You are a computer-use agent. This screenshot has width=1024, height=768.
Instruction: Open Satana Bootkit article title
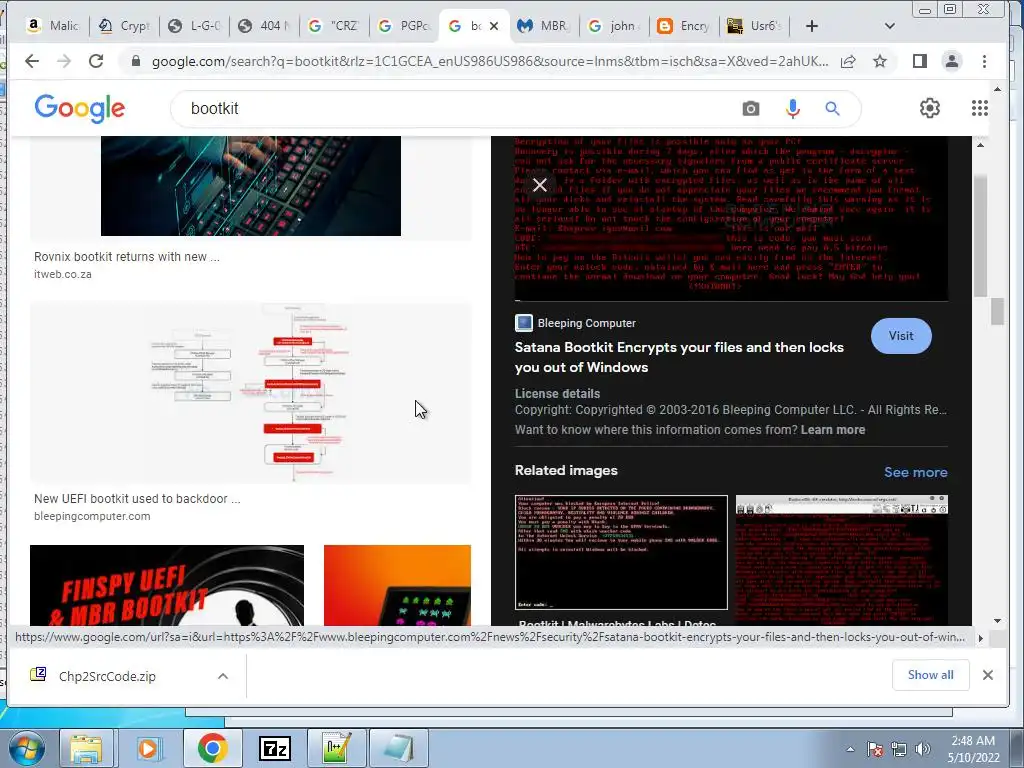tap(679, 357)
